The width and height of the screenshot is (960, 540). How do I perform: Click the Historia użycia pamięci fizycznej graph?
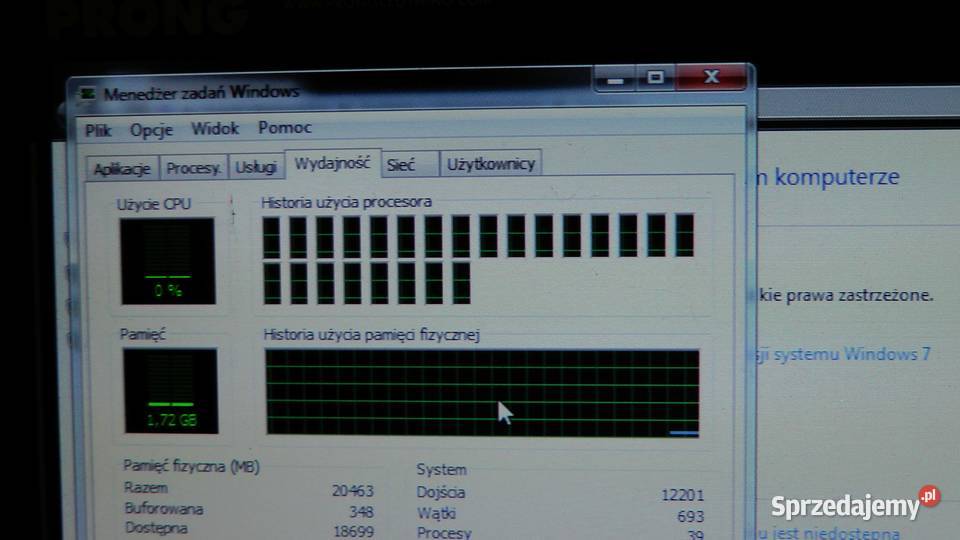[482, 392]
